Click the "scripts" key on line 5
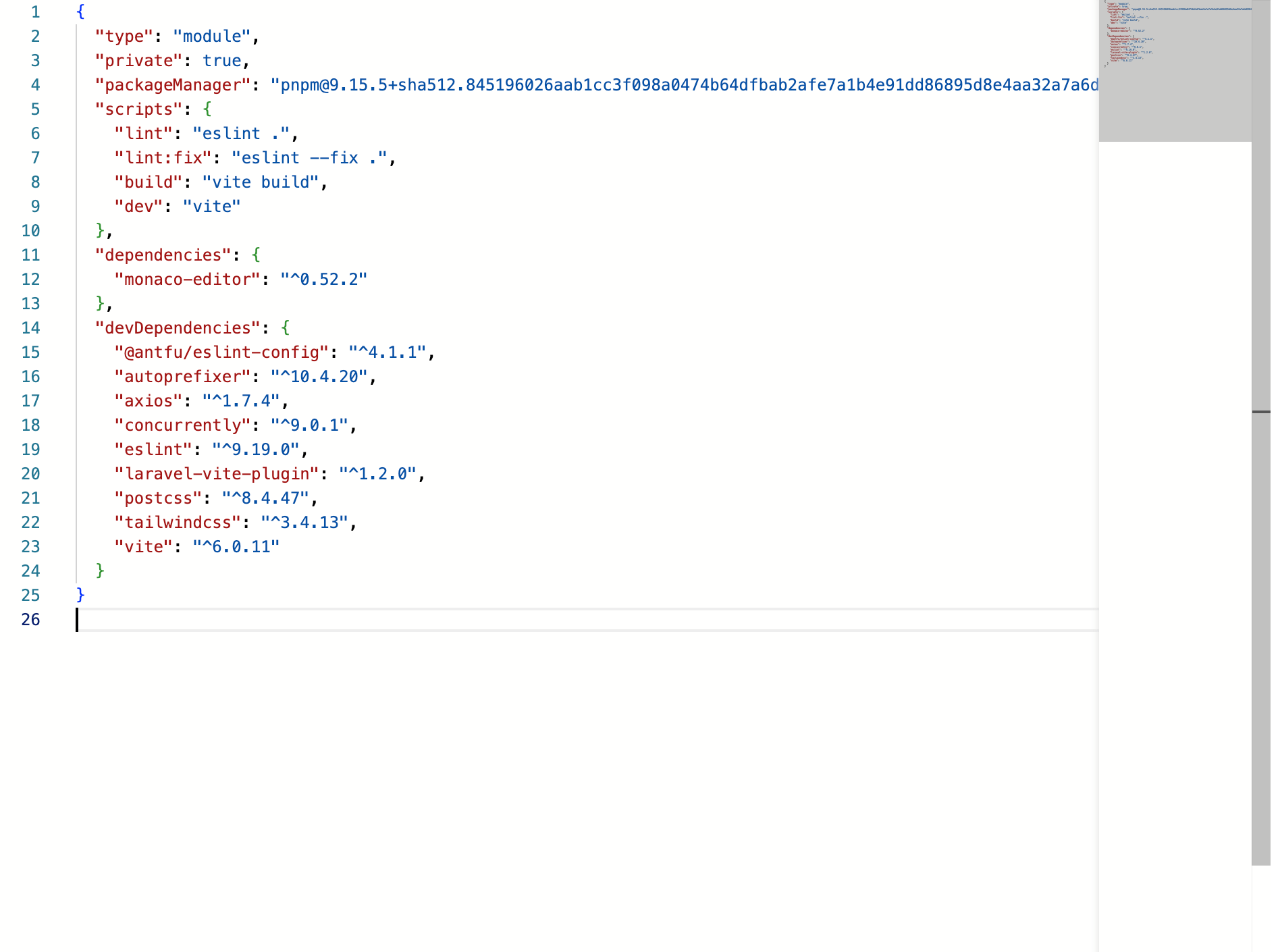1280x952 pixels. coord(140,109)
